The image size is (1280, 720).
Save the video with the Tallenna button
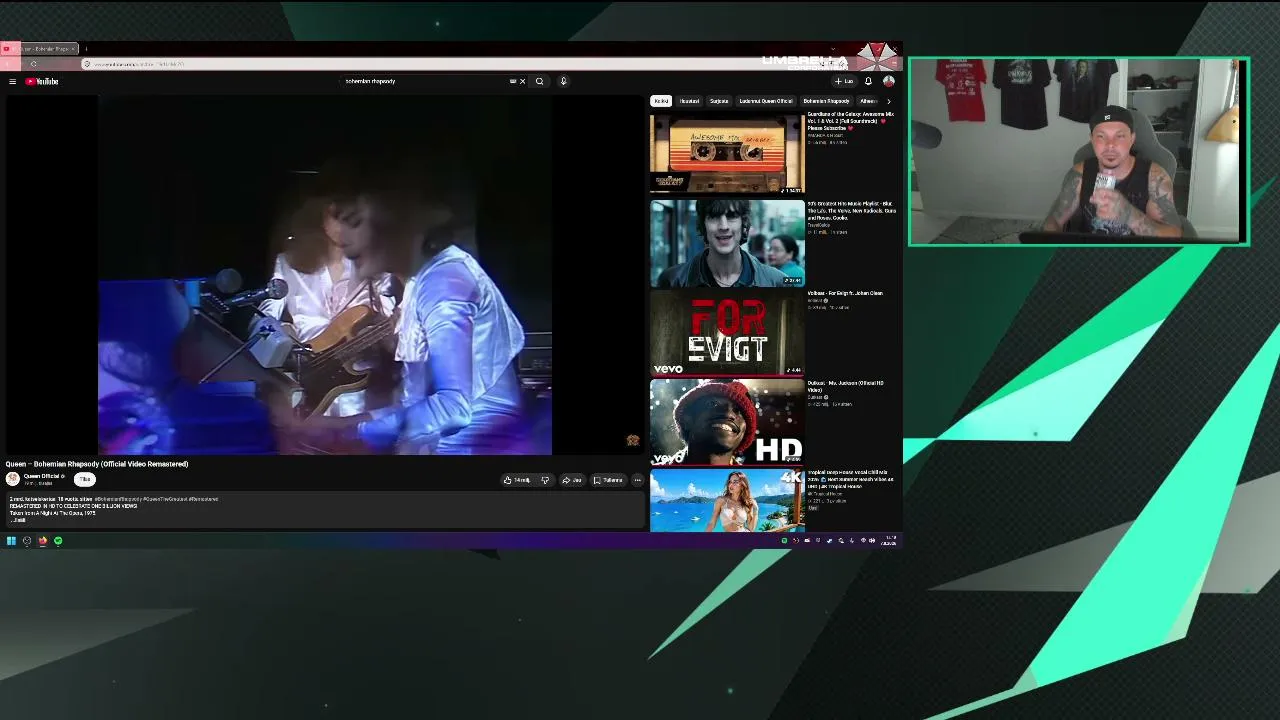tap(608, 480)
